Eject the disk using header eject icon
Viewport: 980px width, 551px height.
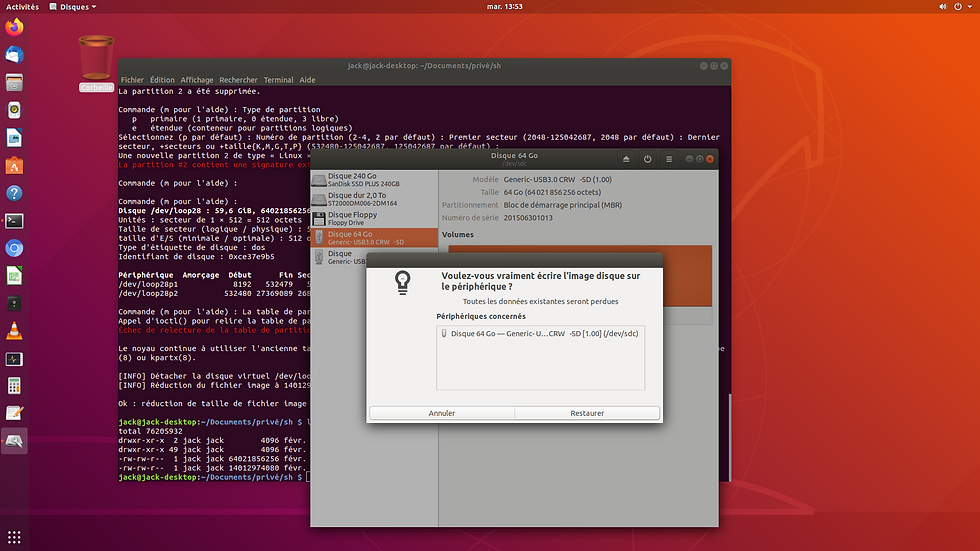tap(626, 159)
